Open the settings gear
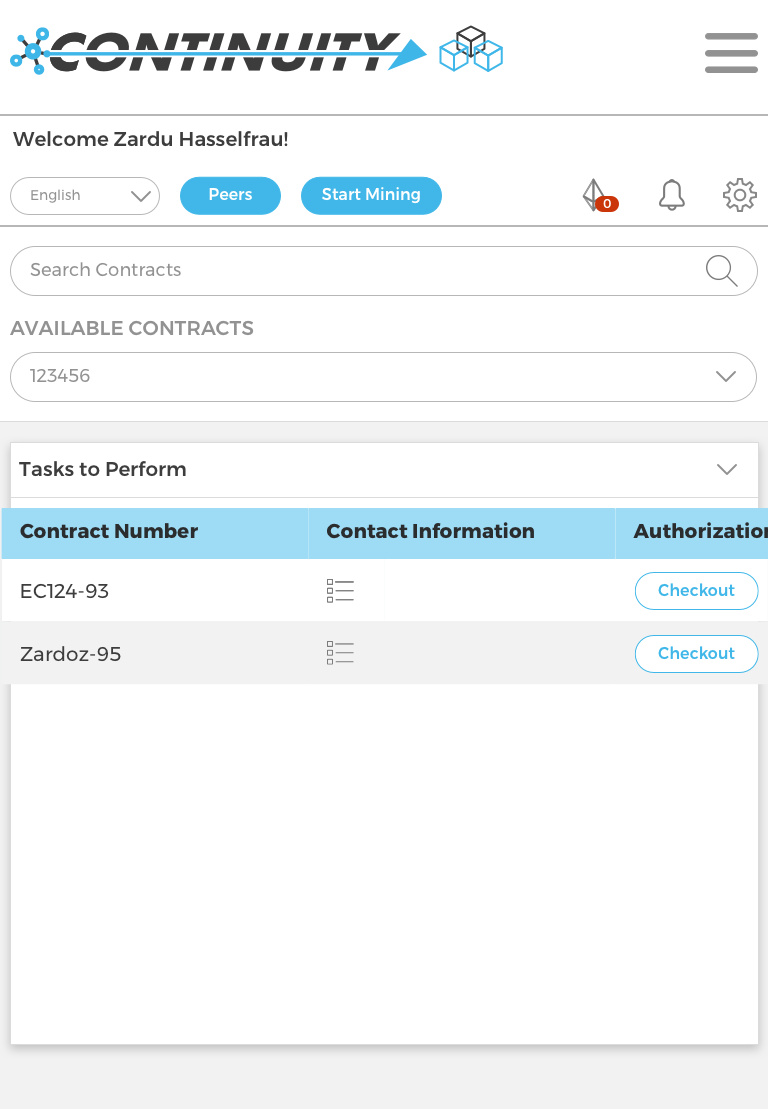768x1109 pixels. click(x=740, y=195)
